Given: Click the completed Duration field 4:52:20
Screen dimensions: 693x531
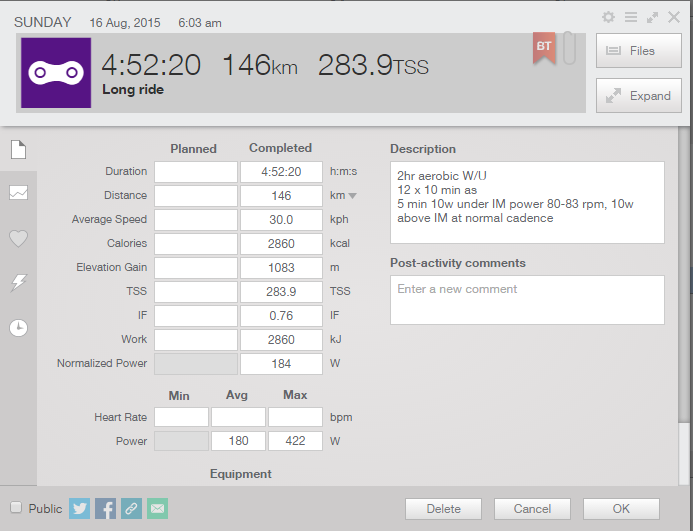Looking at the screenshot, I should [x=281, y=172].
